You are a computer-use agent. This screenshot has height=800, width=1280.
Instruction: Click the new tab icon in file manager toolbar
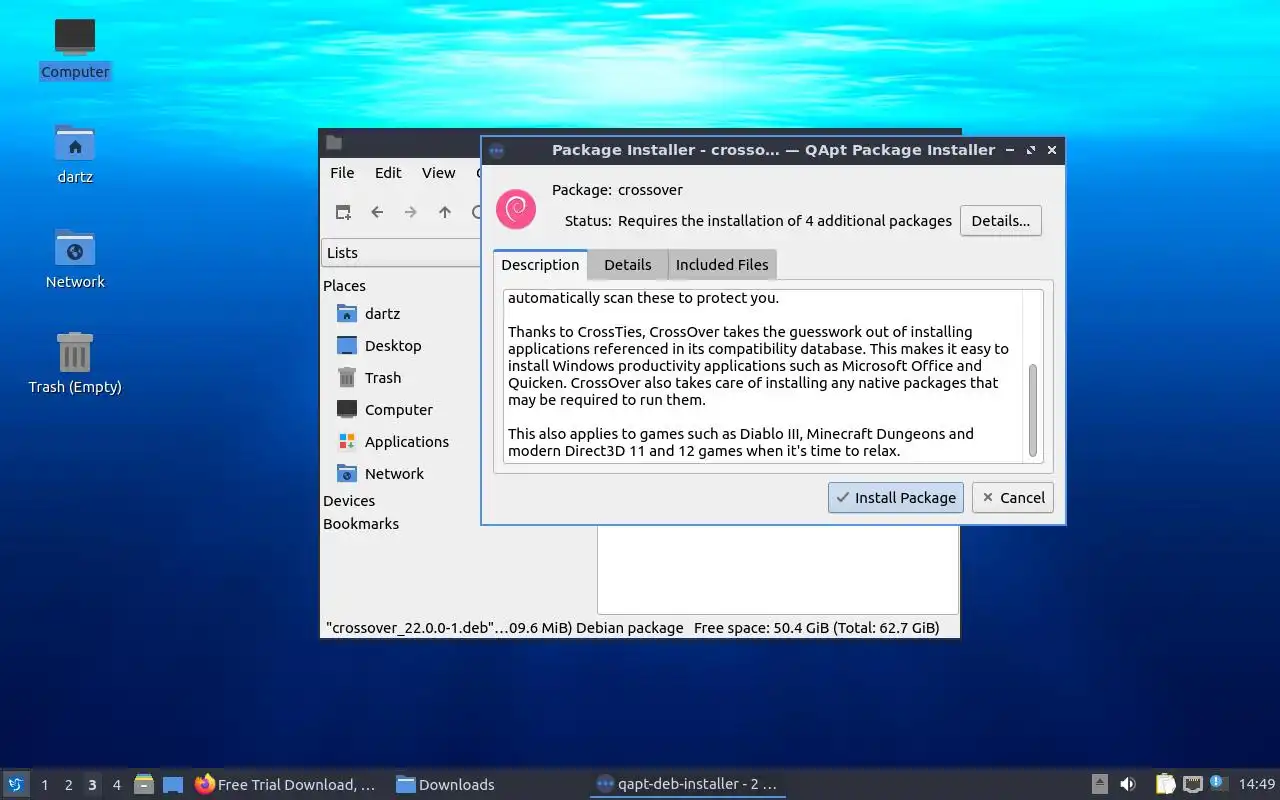click(343, 212)
